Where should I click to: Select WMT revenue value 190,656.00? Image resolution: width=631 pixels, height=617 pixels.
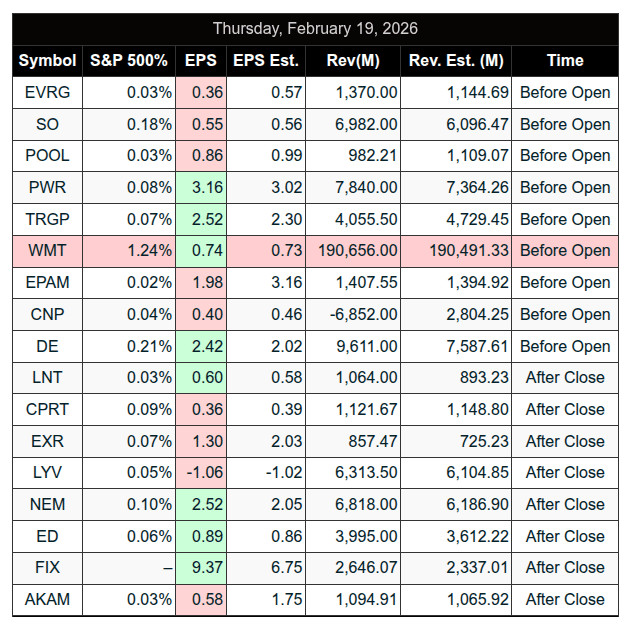pyautogui.click(x=356, y=251)
